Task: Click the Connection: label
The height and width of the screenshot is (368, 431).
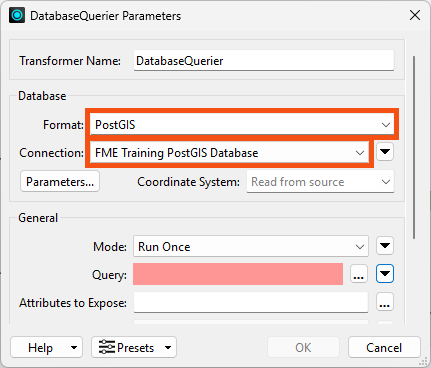Action: click(x=52, y=153)
